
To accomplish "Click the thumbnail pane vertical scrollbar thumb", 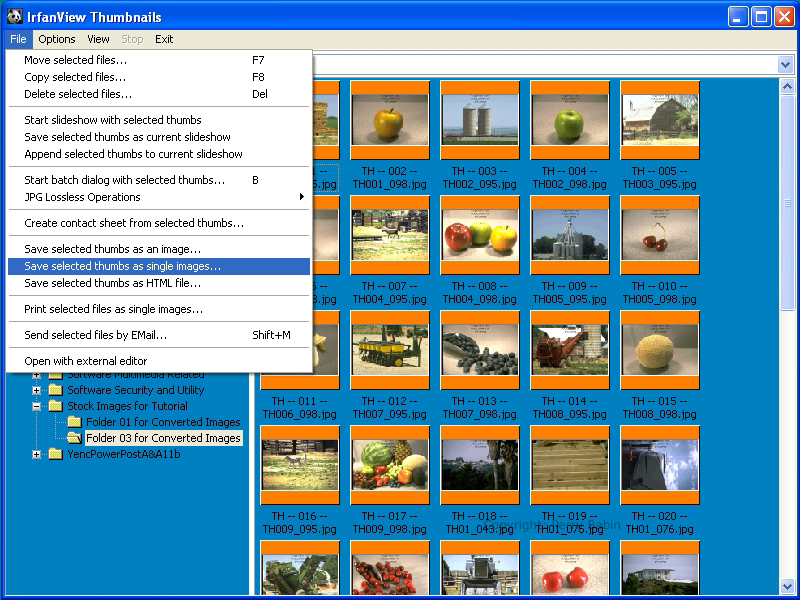I will coord(787,203).
